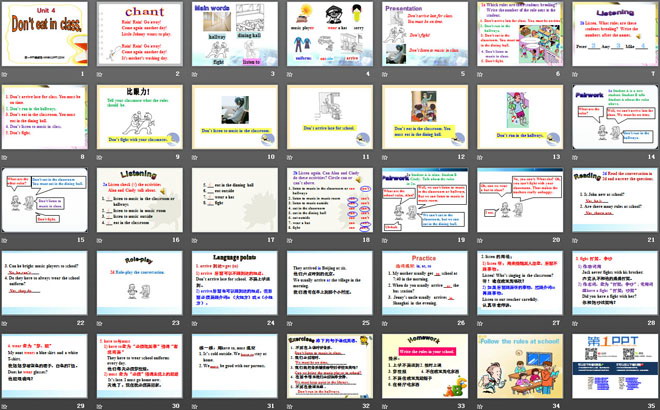Click the animation star icon below slide 22
This screenshot has width=660, height=410.
pos(5,323)
